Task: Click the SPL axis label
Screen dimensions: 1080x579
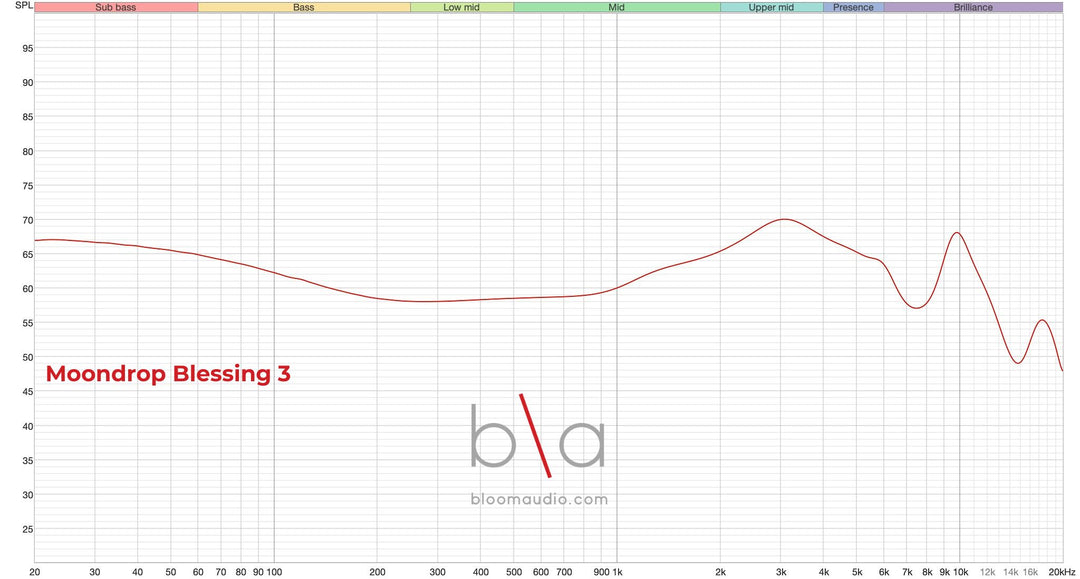Action: 23,5
